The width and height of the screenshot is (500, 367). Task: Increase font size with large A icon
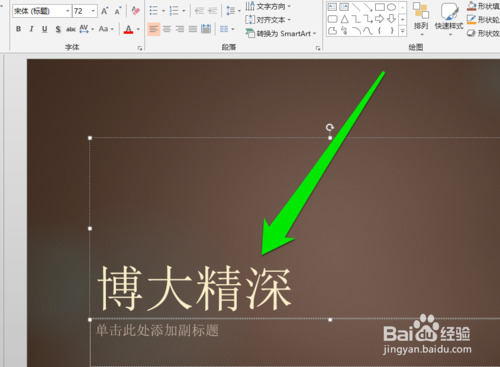tap(105, 11)
